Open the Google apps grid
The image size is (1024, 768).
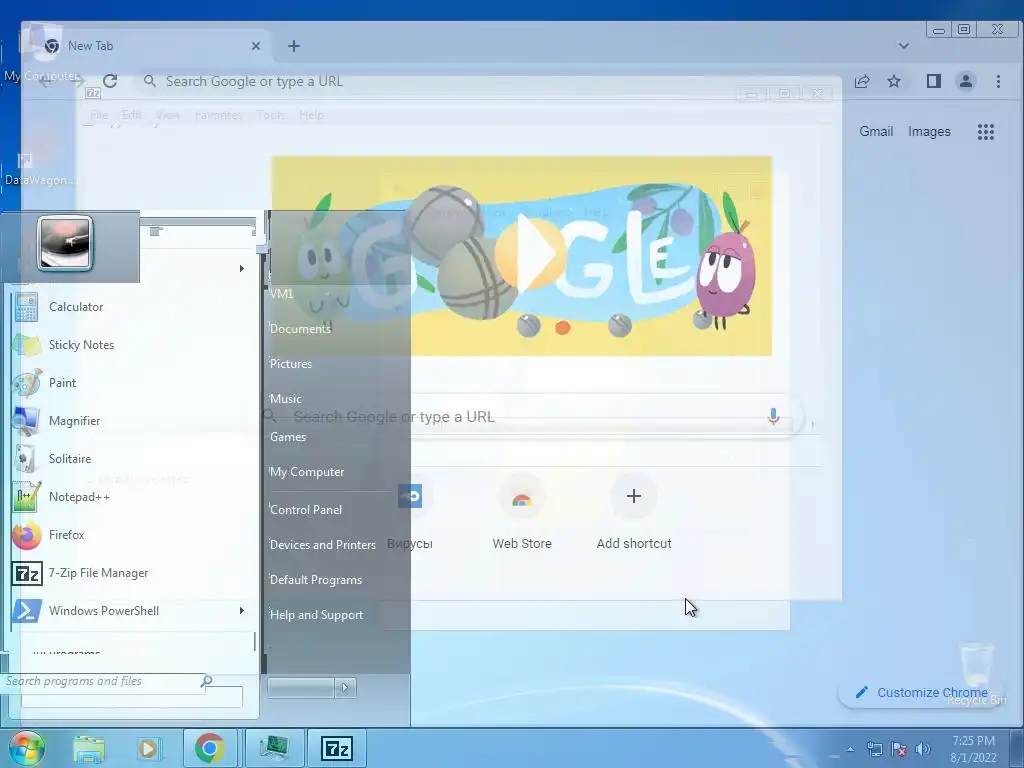(x=985, y=132)
